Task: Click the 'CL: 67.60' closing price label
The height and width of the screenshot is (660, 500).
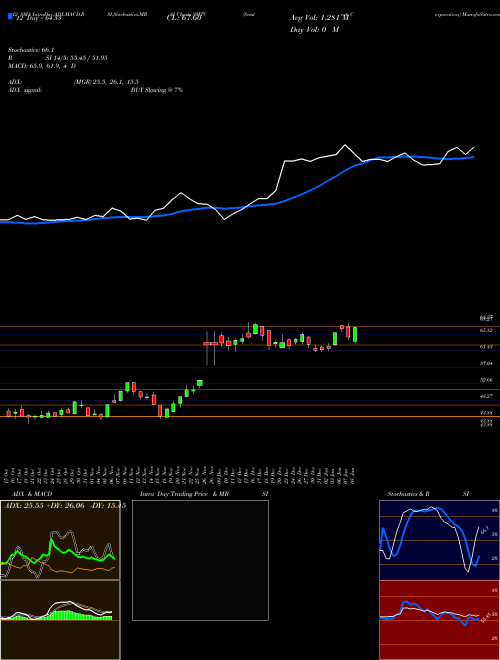Action: tap(184, 18)
